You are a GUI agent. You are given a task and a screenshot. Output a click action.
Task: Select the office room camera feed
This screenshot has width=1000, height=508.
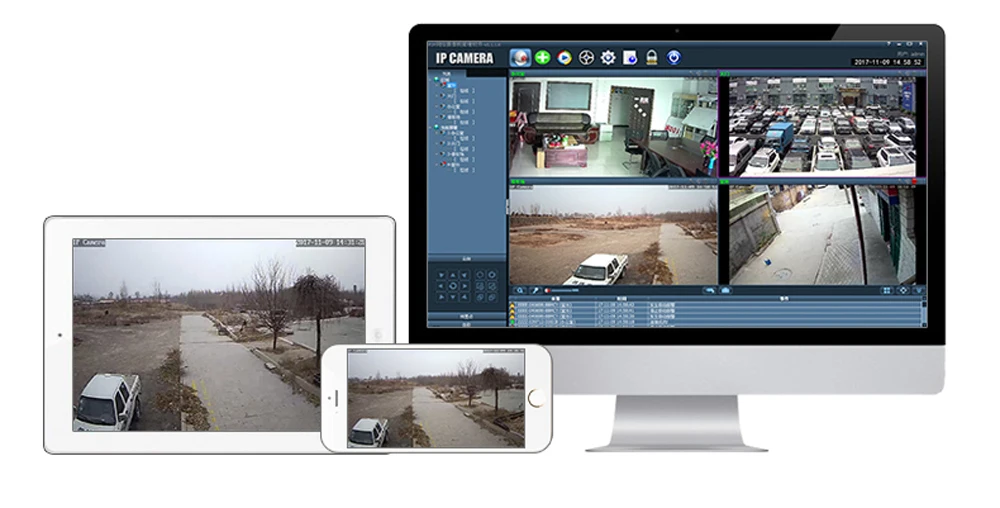tap(613, 127)
